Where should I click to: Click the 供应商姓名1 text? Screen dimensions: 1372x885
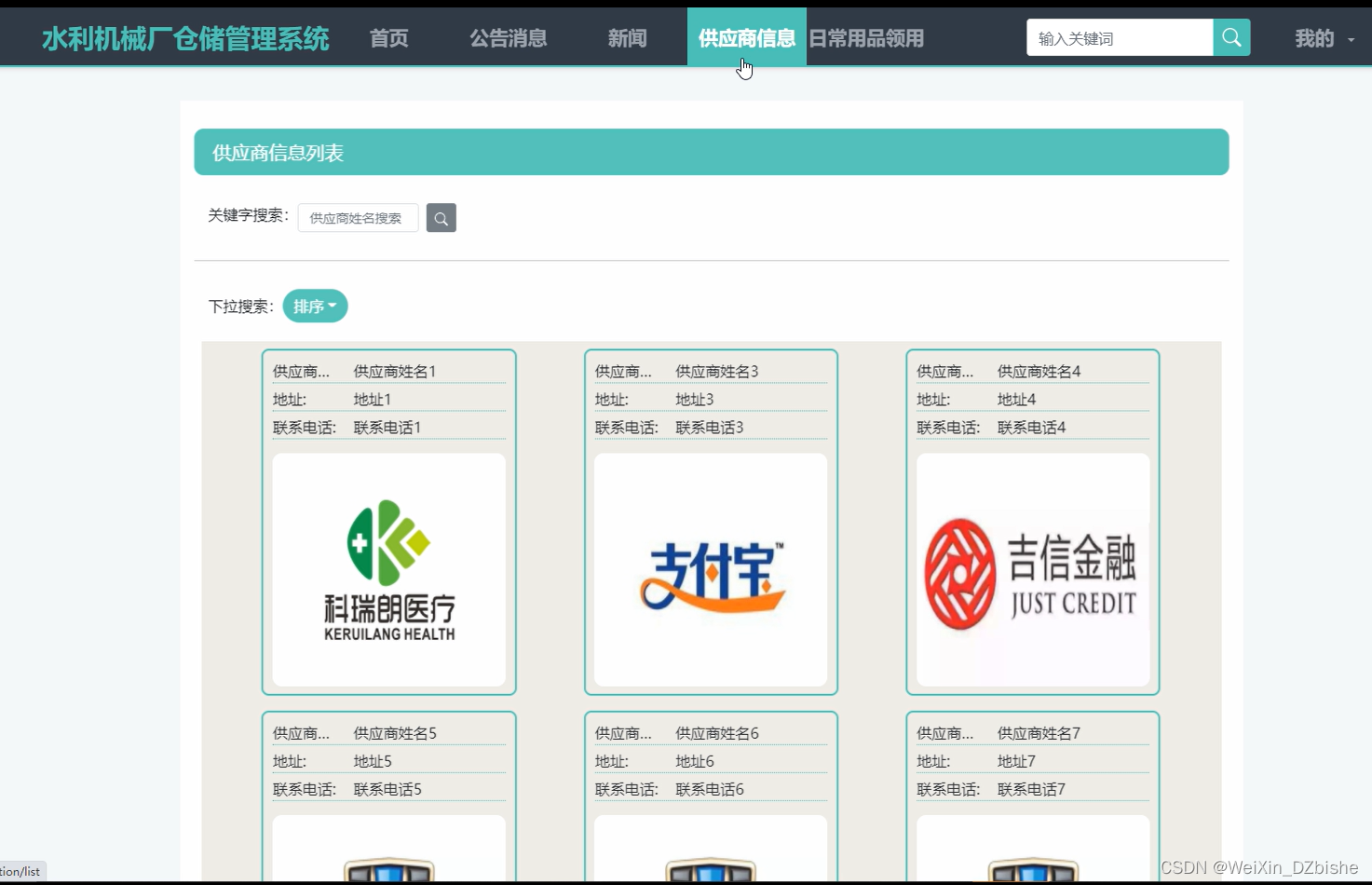(x=395, y=372)
